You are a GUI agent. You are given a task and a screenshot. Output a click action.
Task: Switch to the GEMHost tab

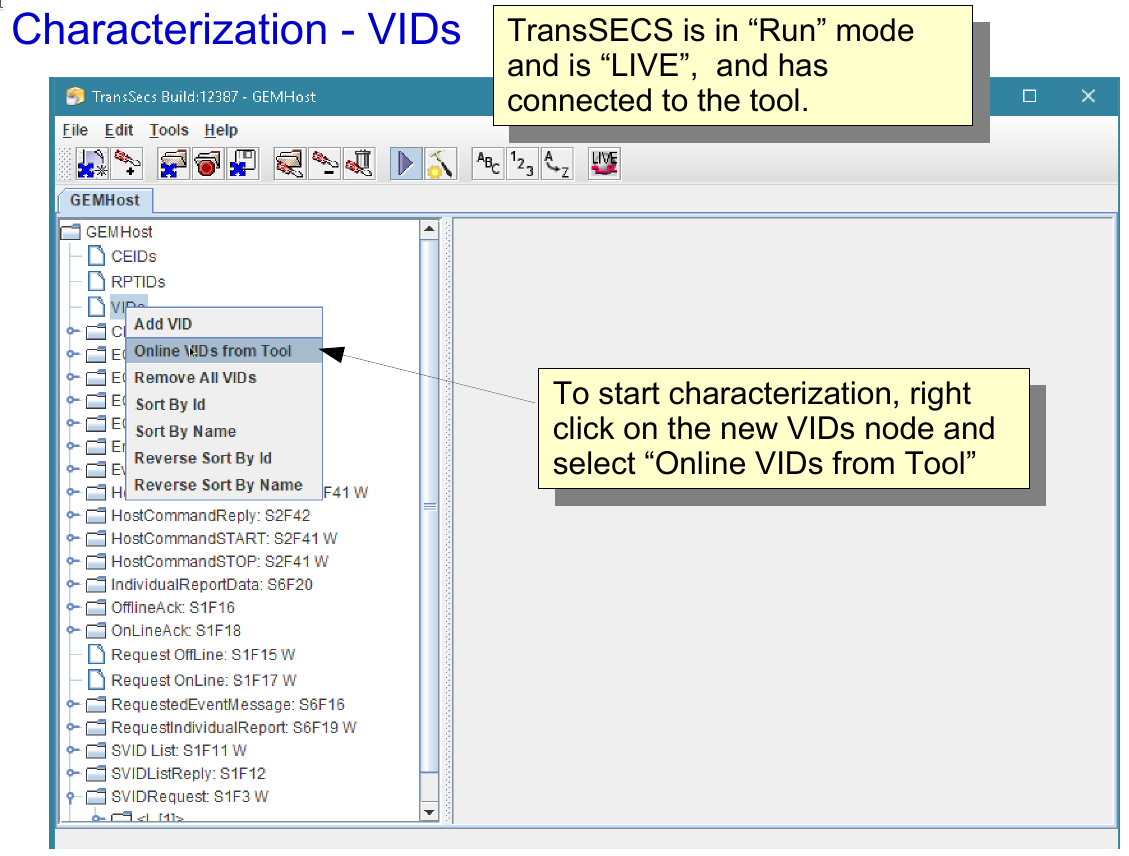tap(104, 200)
